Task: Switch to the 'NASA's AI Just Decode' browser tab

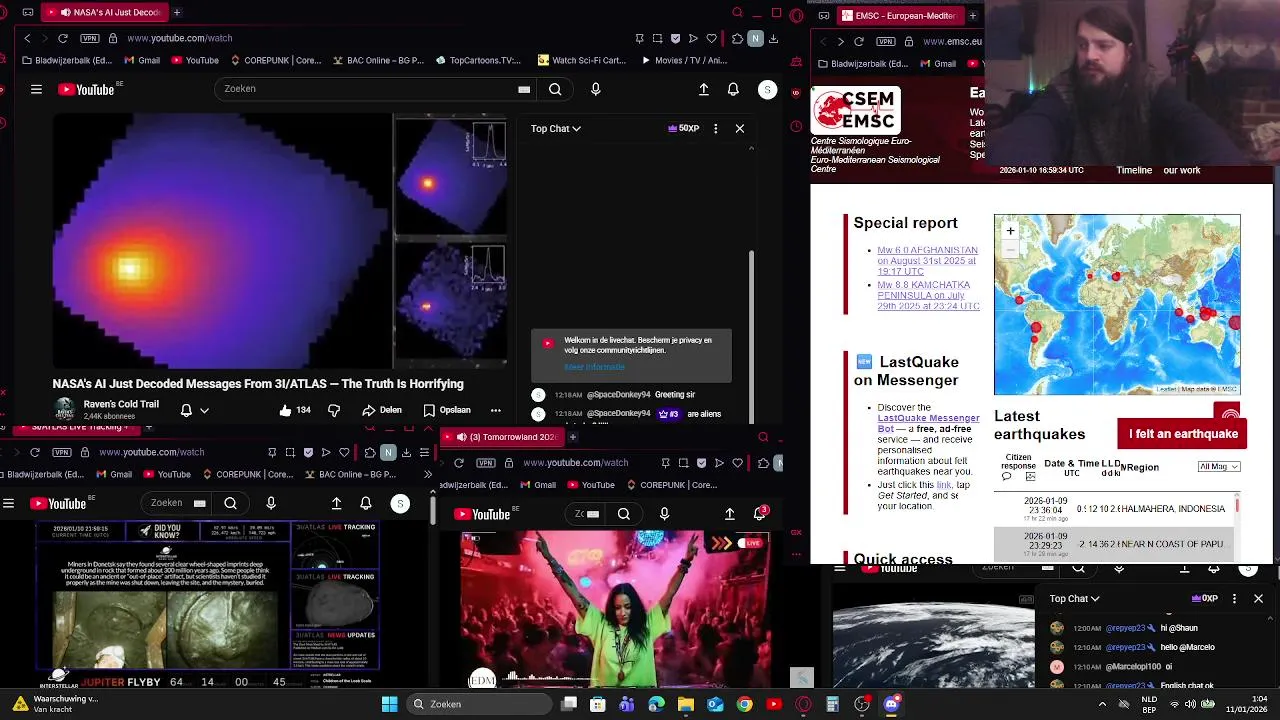Action: pyautogui.click(x=104, y=12)
